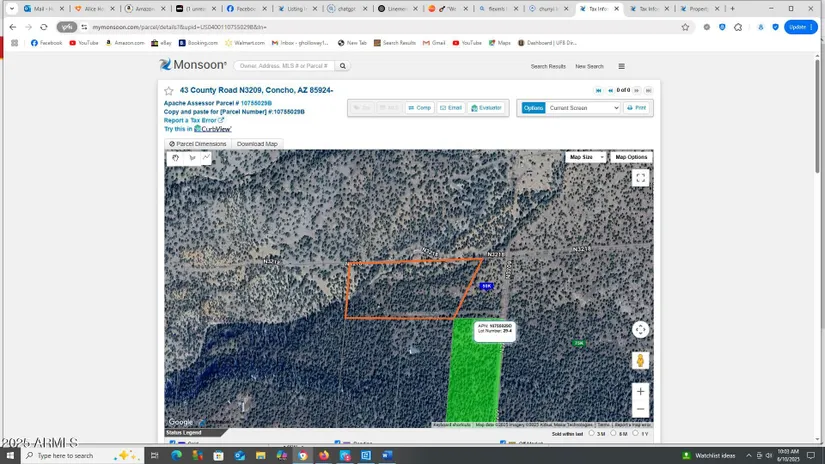Zoom in on the map
Viewport: 825px width, 464px height.
(640, 391)
